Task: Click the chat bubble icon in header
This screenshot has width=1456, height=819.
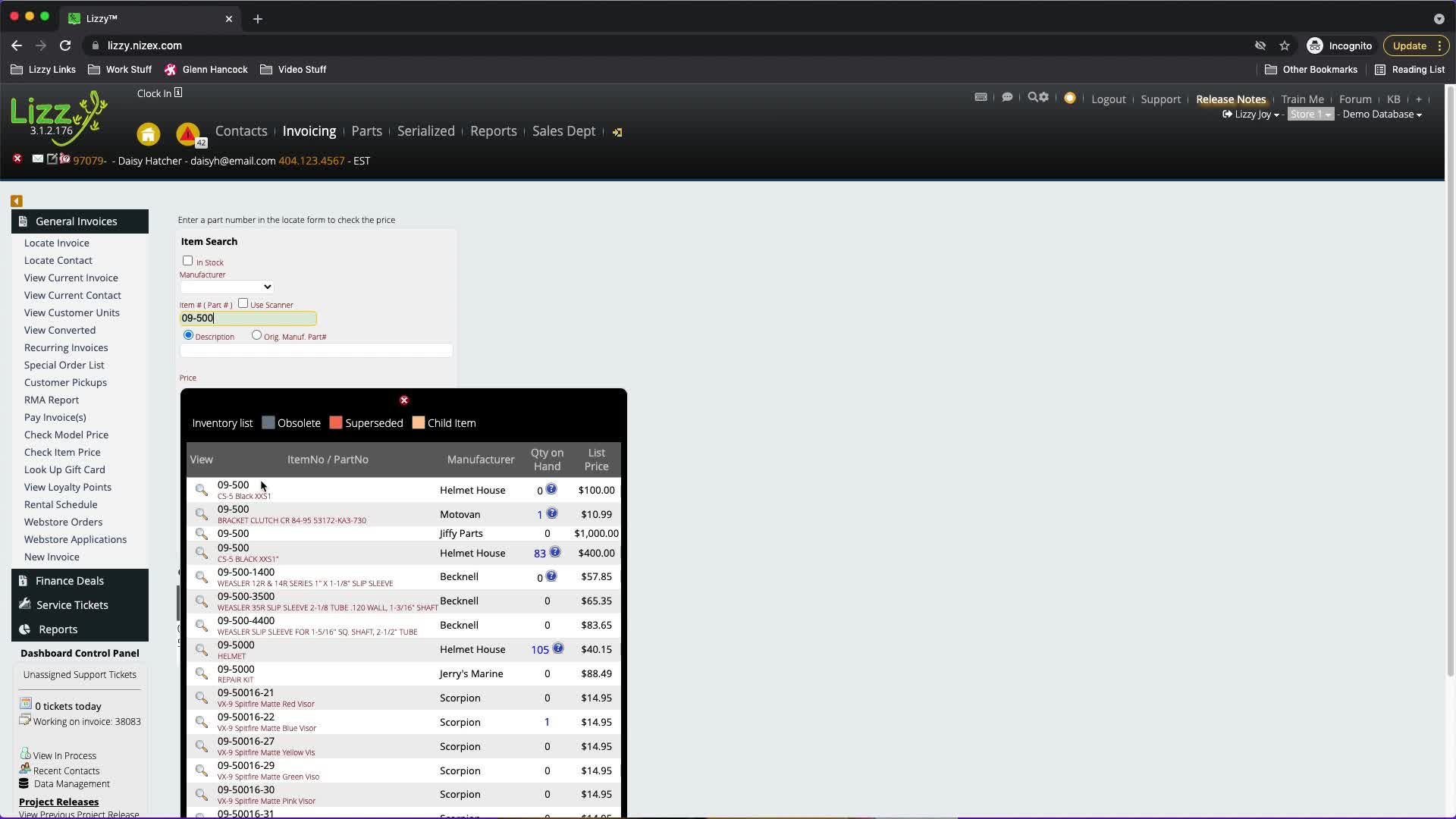Action: pyautogui.click(x=1007, y=98)
